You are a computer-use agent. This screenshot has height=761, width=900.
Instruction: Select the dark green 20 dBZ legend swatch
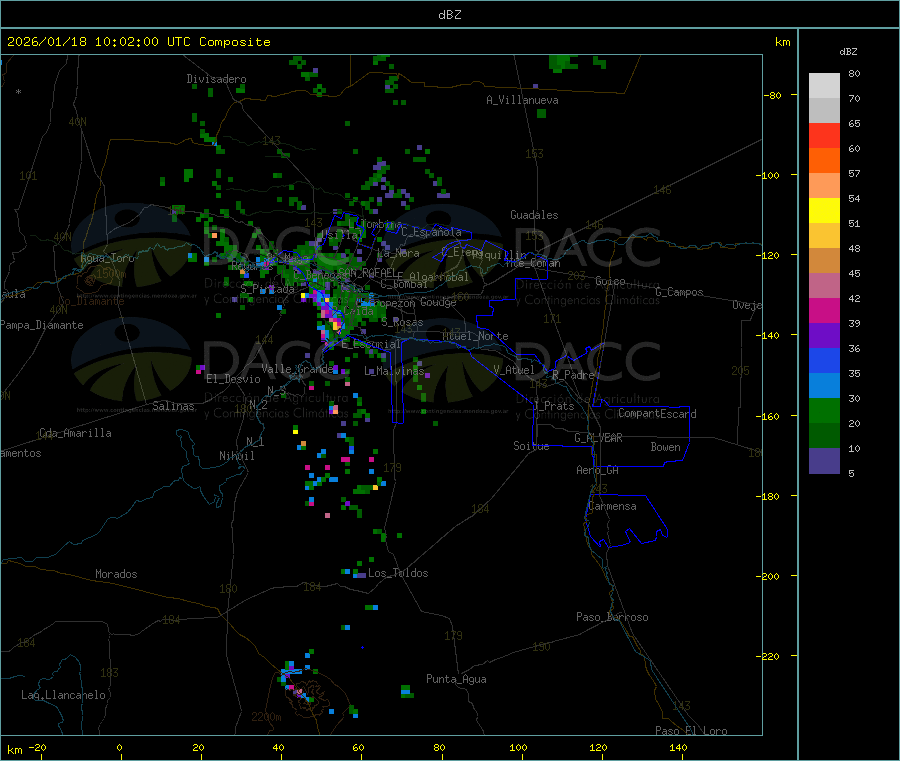pos(824,436)
